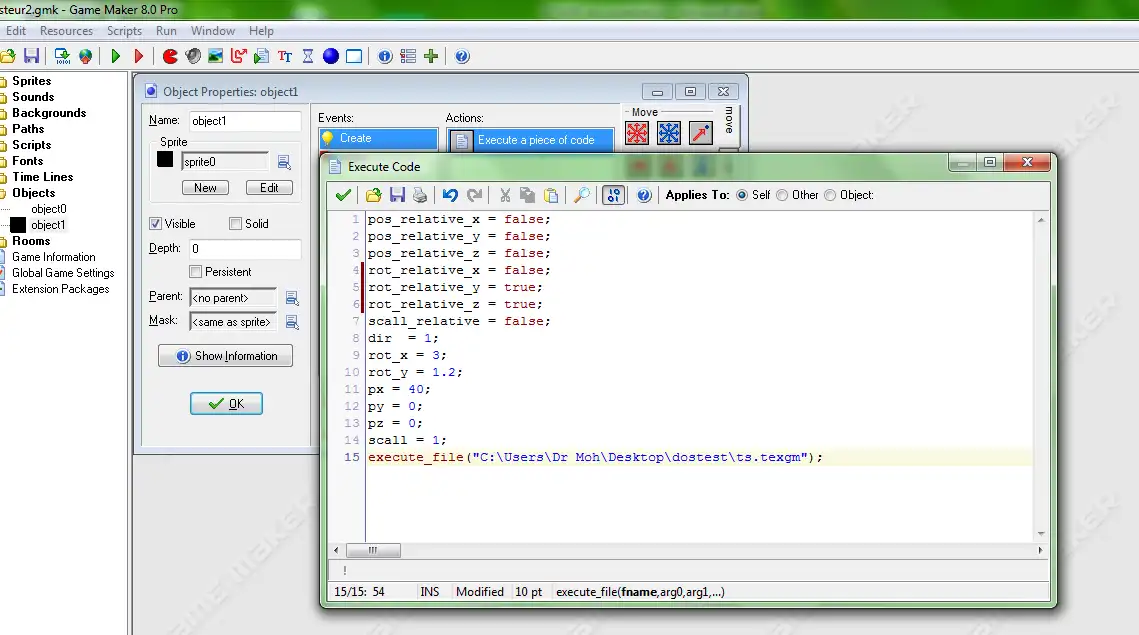Create a script icon
The width and height of the screenshot is (1139, 635).
click(262, 56)
